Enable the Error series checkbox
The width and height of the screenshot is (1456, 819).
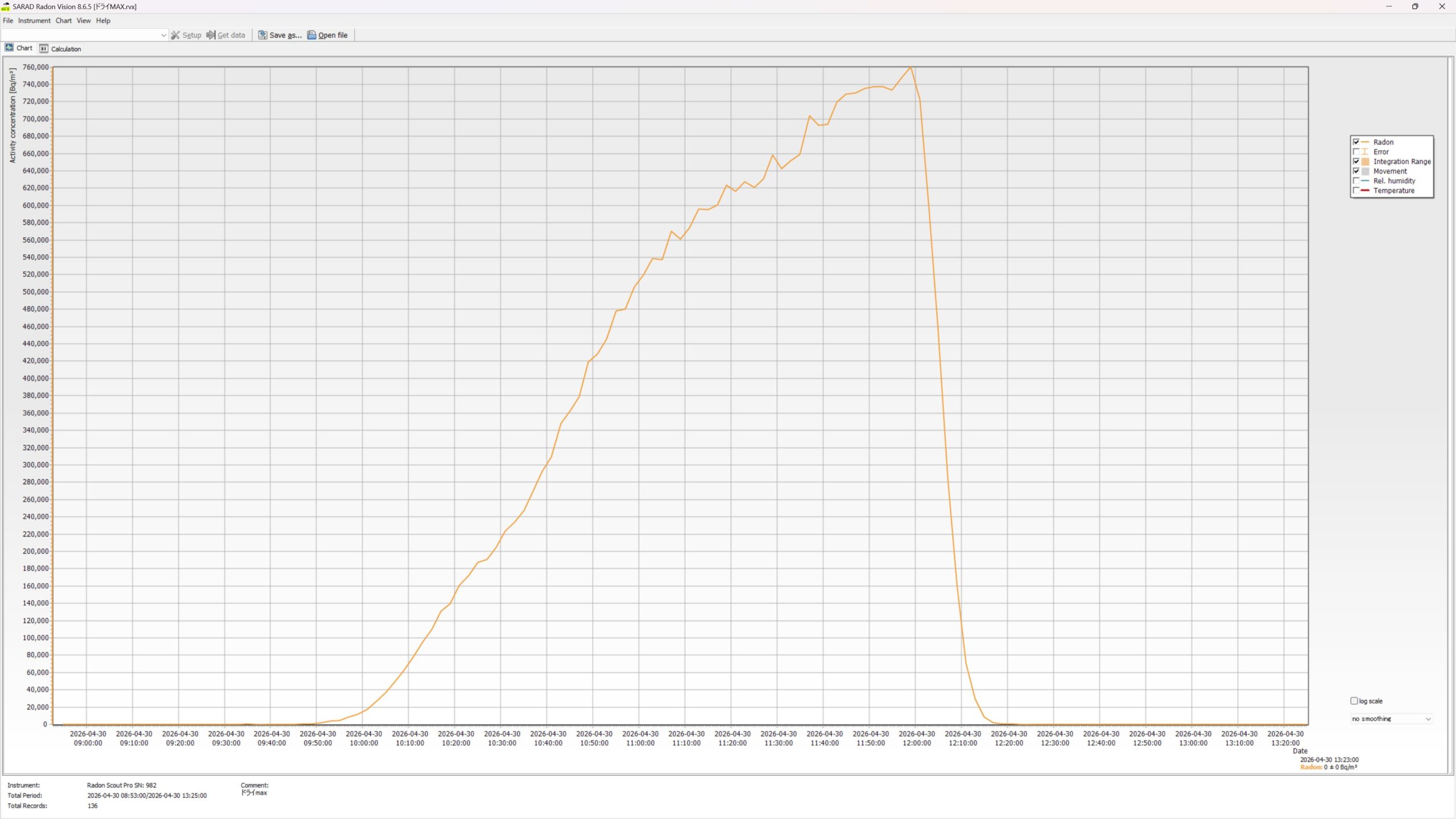pos(1356,151)
